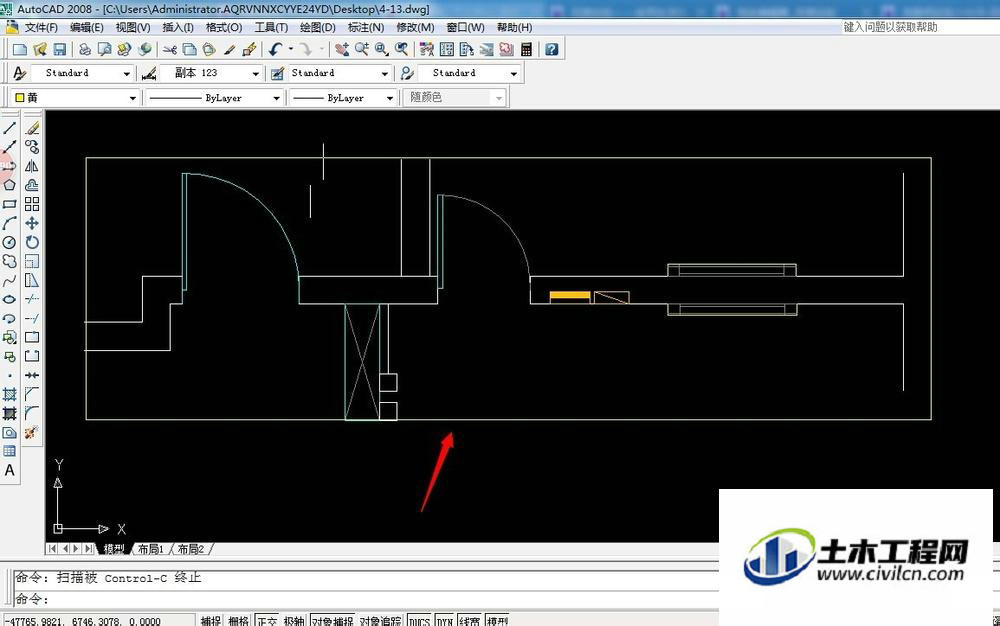Image resolution: width=1000 pixels, height=626 pixels.
Task: Click the 命令: command line input
Action: [x=366, y=599]
